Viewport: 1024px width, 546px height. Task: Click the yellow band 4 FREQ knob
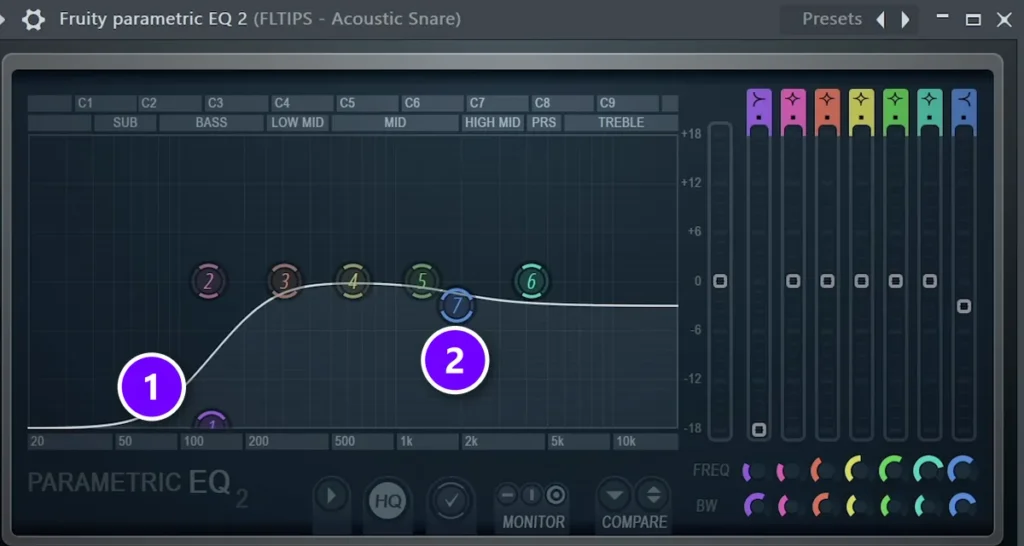pos(859,470)
